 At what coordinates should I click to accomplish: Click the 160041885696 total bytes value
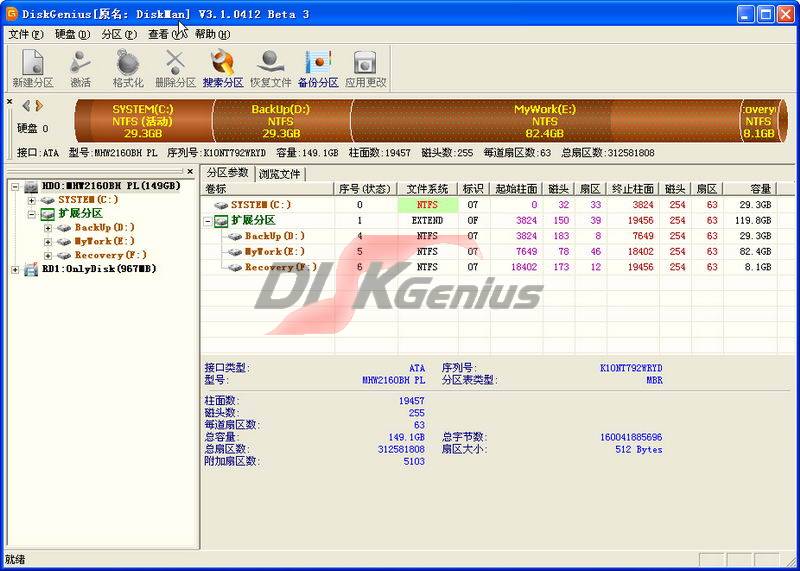[631, 437]
